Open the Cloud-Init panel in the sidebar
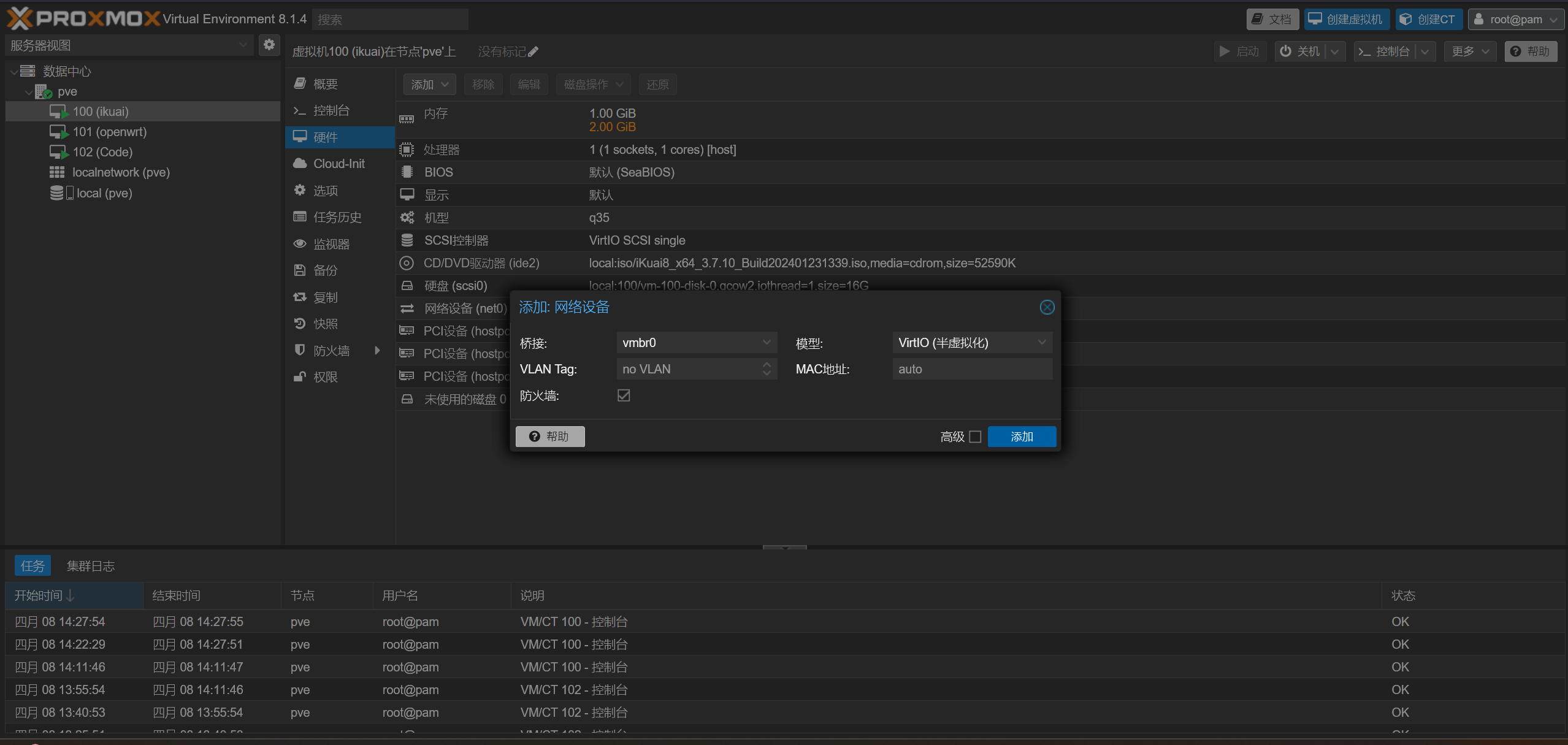This screenshot has width=1568, height=745. pyautogui.click(x=338, y=163)
